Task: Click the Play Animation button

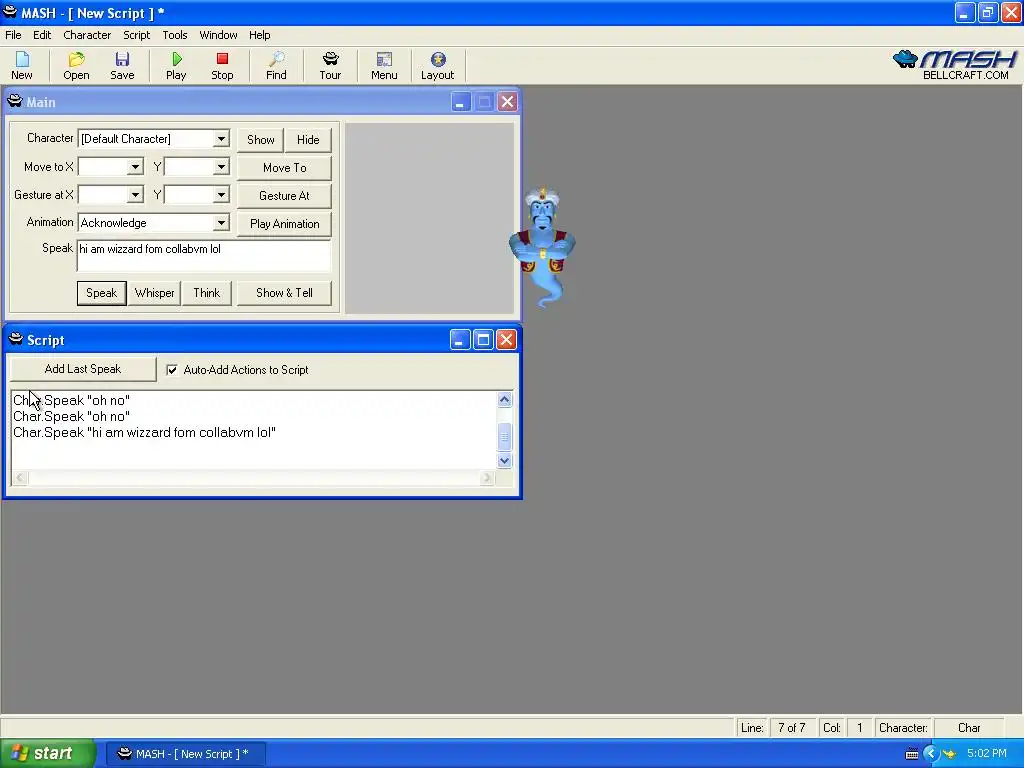Action: 284,224
